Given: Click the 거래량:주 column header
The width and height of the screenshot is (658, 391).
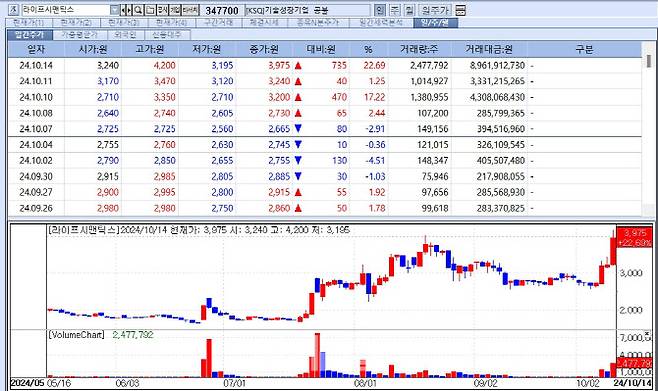Looking at the screenshot, I should [419, 49].
